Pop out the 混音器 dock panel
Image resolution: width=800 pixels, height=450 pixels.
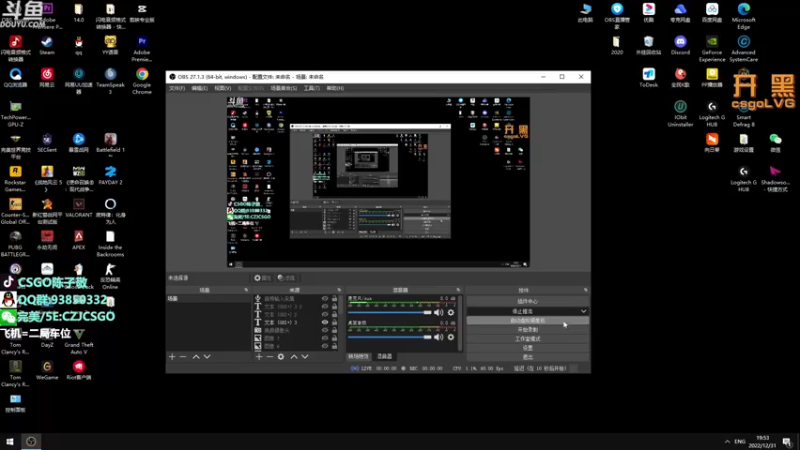(458, 290)
